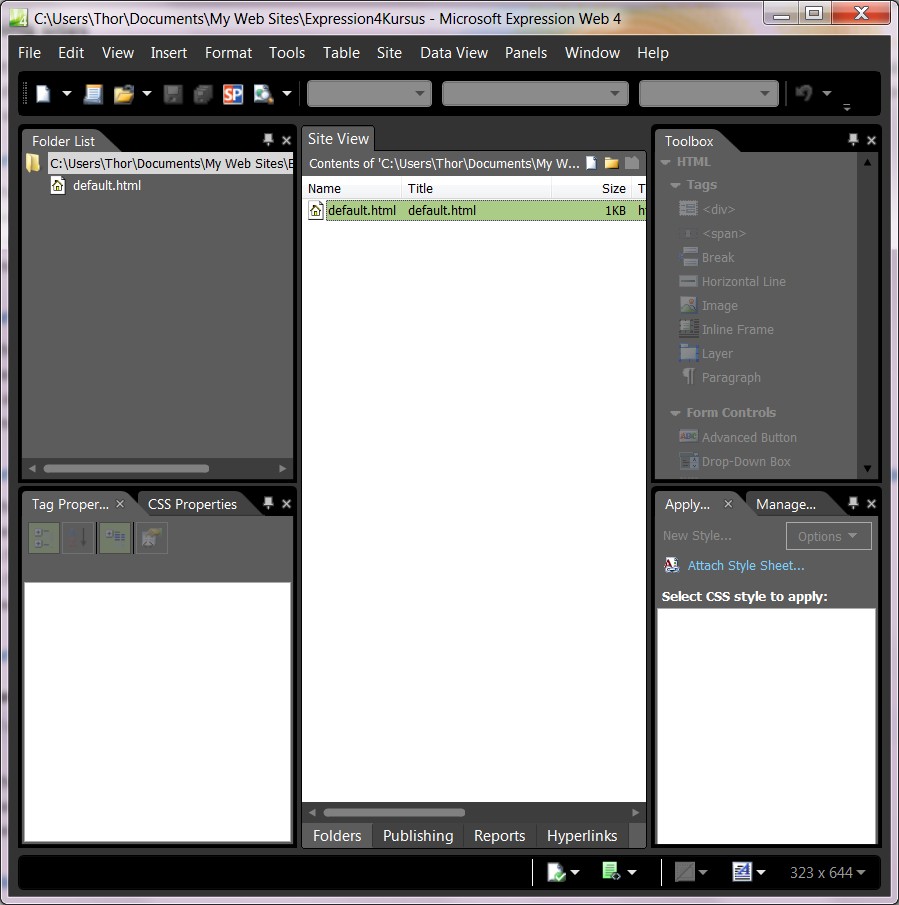Click Attach Style Sheet link

(746, 565)
